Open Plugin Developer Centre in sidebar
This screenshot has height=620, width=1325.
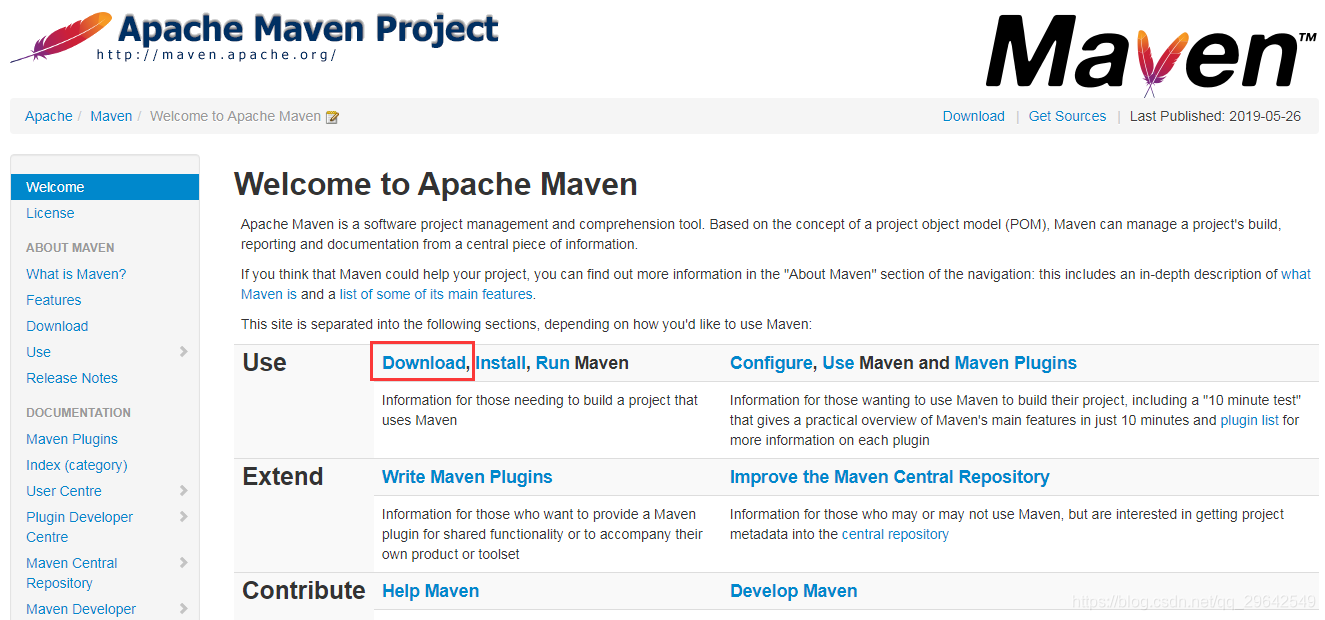80,527
